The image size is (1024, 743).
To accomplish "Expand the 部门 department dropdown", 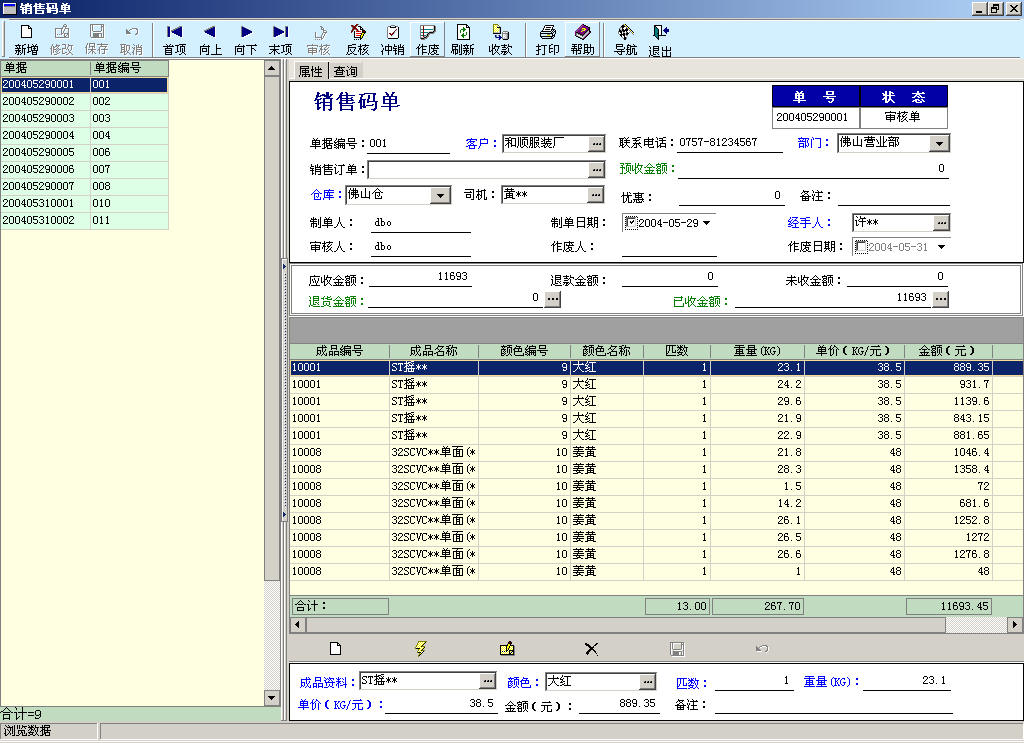I will pos(938,144).
